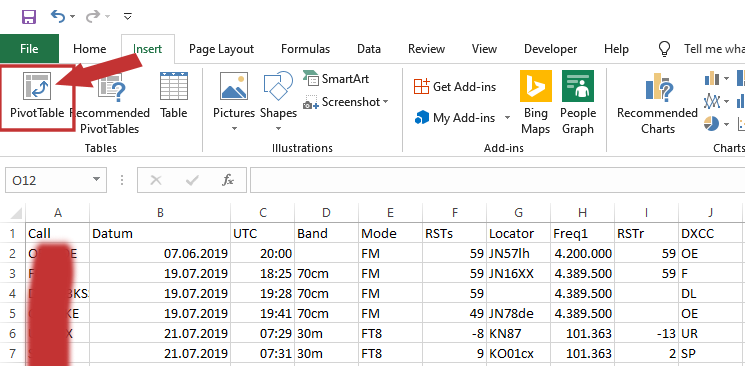Click Insert Column or Bar Chart icon

point(712,78)
